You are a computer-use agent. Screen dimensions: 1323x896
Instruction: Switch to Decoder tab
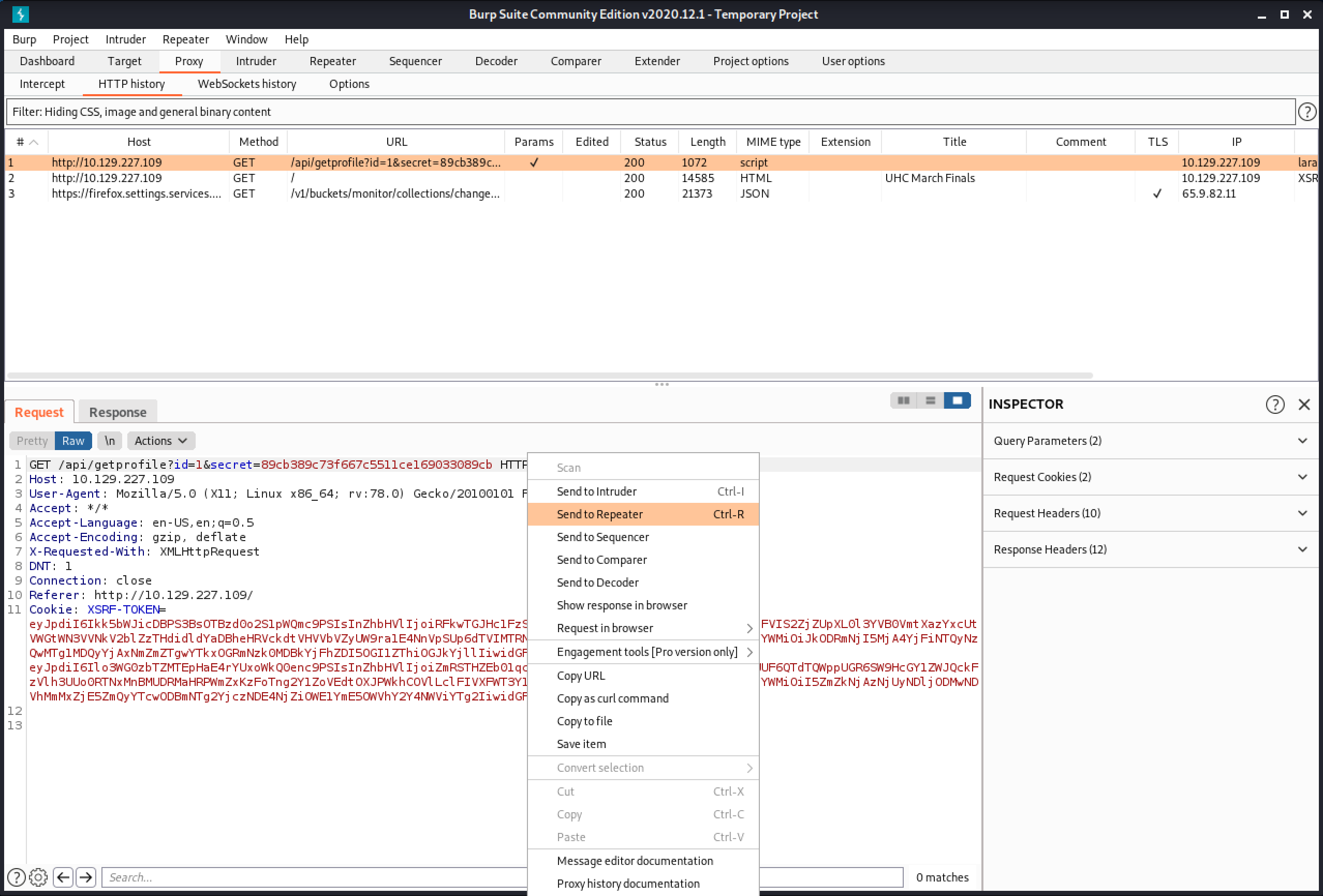496,61
